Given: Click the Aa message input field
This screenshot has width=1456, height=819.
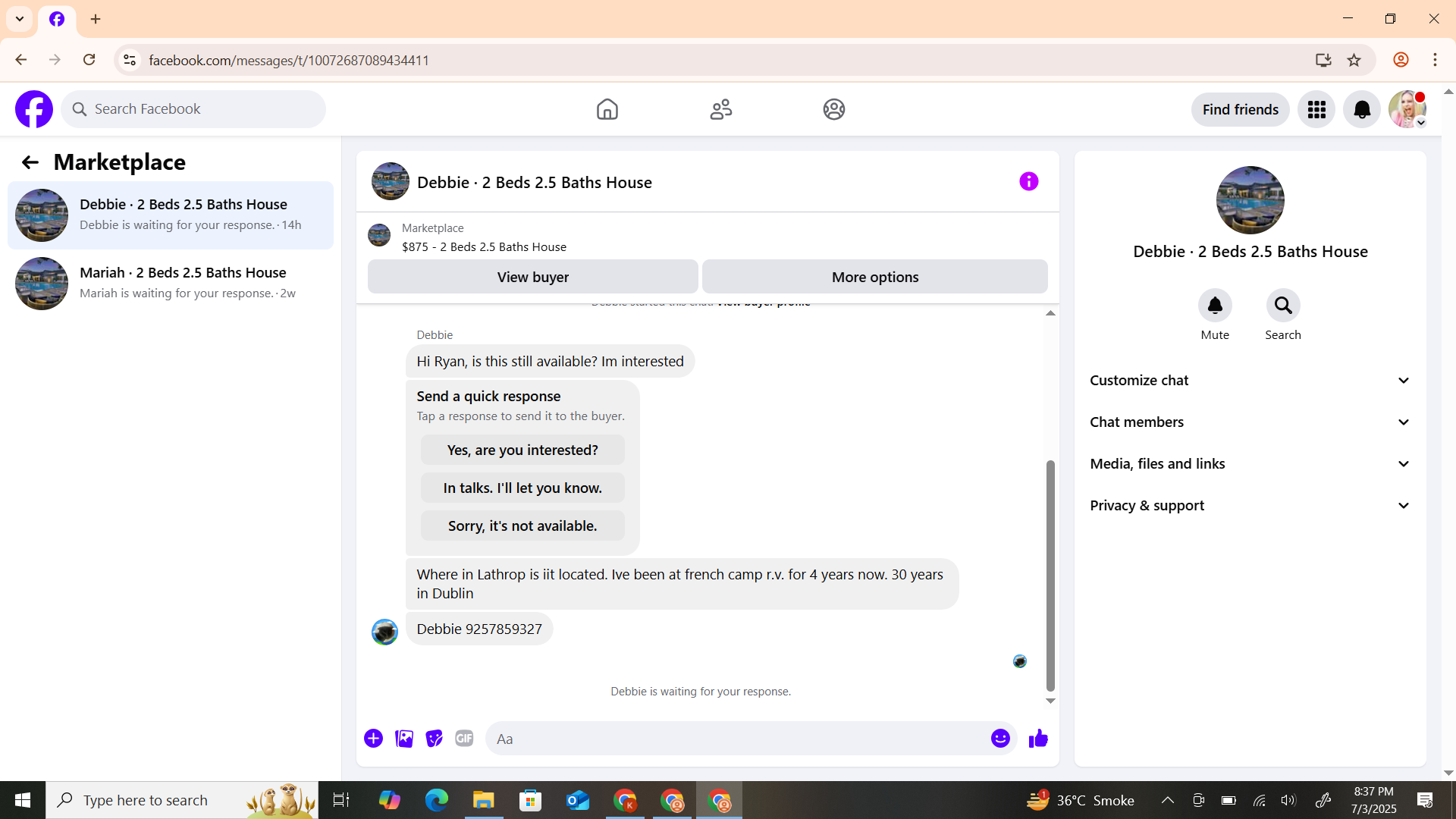Looking at the screenshot, I should (736, 739).
